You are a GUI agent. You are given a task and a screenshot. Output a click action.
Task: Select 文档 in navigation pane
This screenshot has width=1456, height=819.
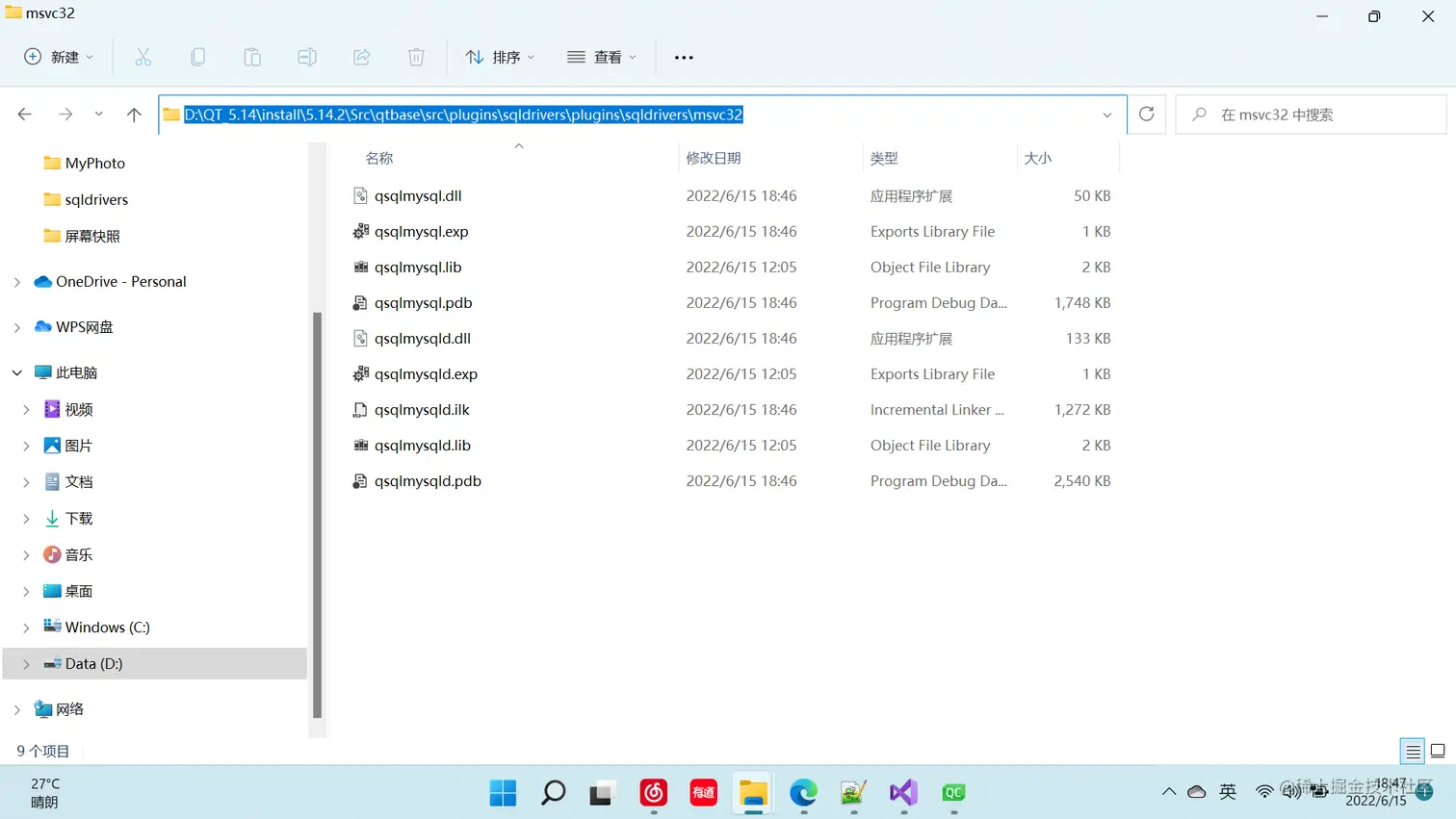[x=68, y=481]
